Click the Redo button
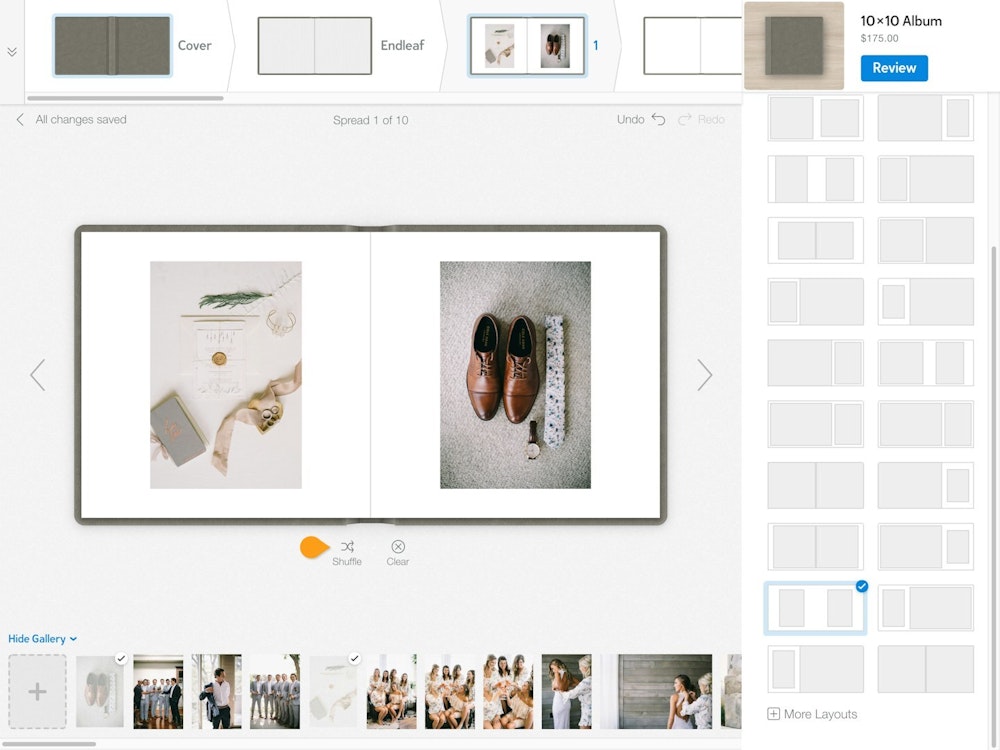 (x=702, y=119)
